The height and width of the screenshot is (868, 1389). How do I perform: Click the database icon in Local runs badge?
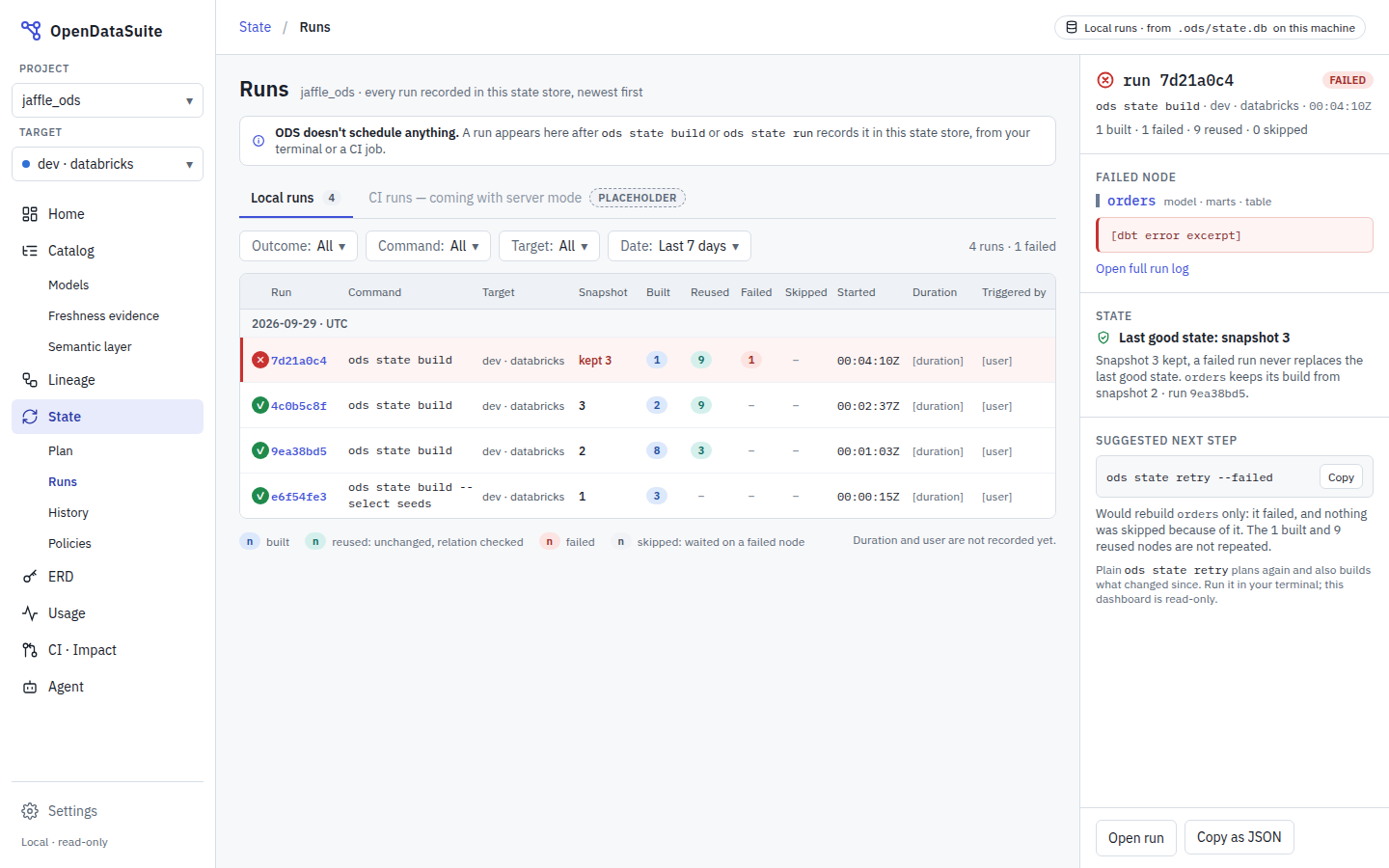tap(1072, 28)
